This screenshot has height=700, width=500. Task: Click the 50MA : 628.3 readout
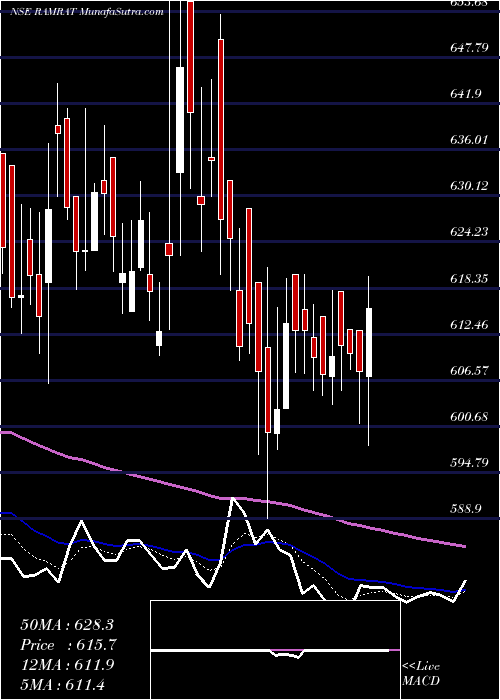click(x=67, y=624)
